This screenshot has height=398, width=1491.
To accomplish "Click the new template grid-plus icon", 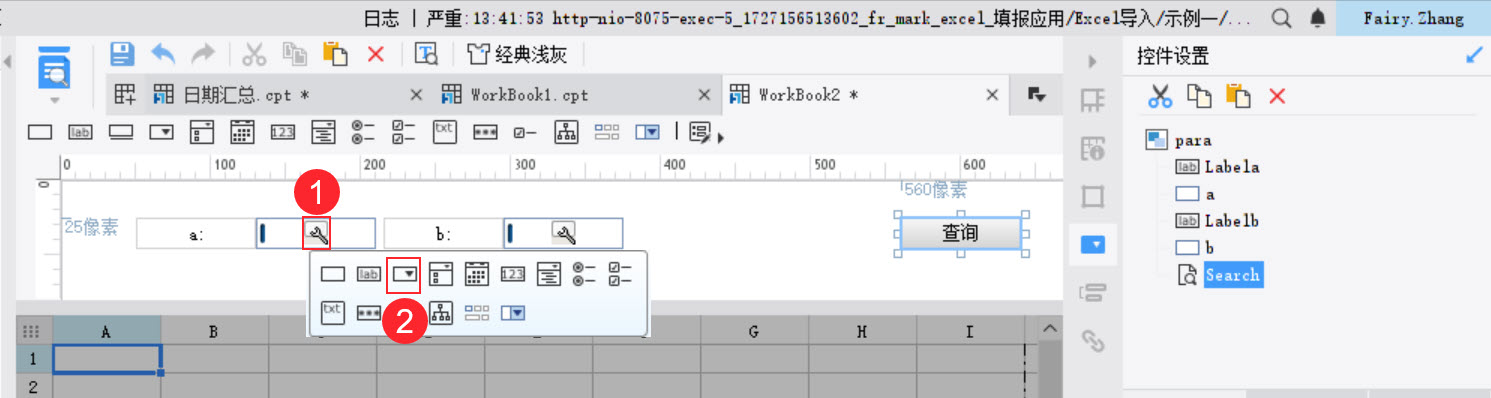I will 124,95.
